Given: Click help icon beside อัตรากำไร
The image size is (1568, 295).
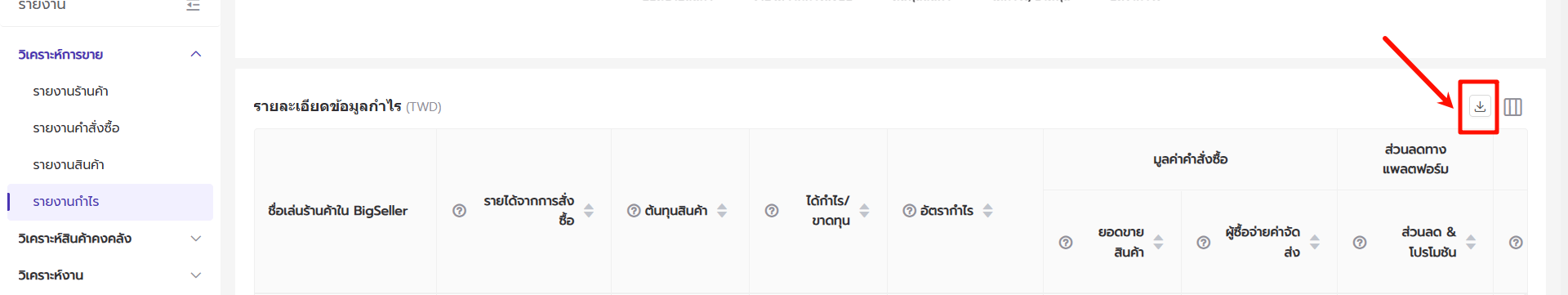Looking at the screenshot, I should [x=909, y=211].
